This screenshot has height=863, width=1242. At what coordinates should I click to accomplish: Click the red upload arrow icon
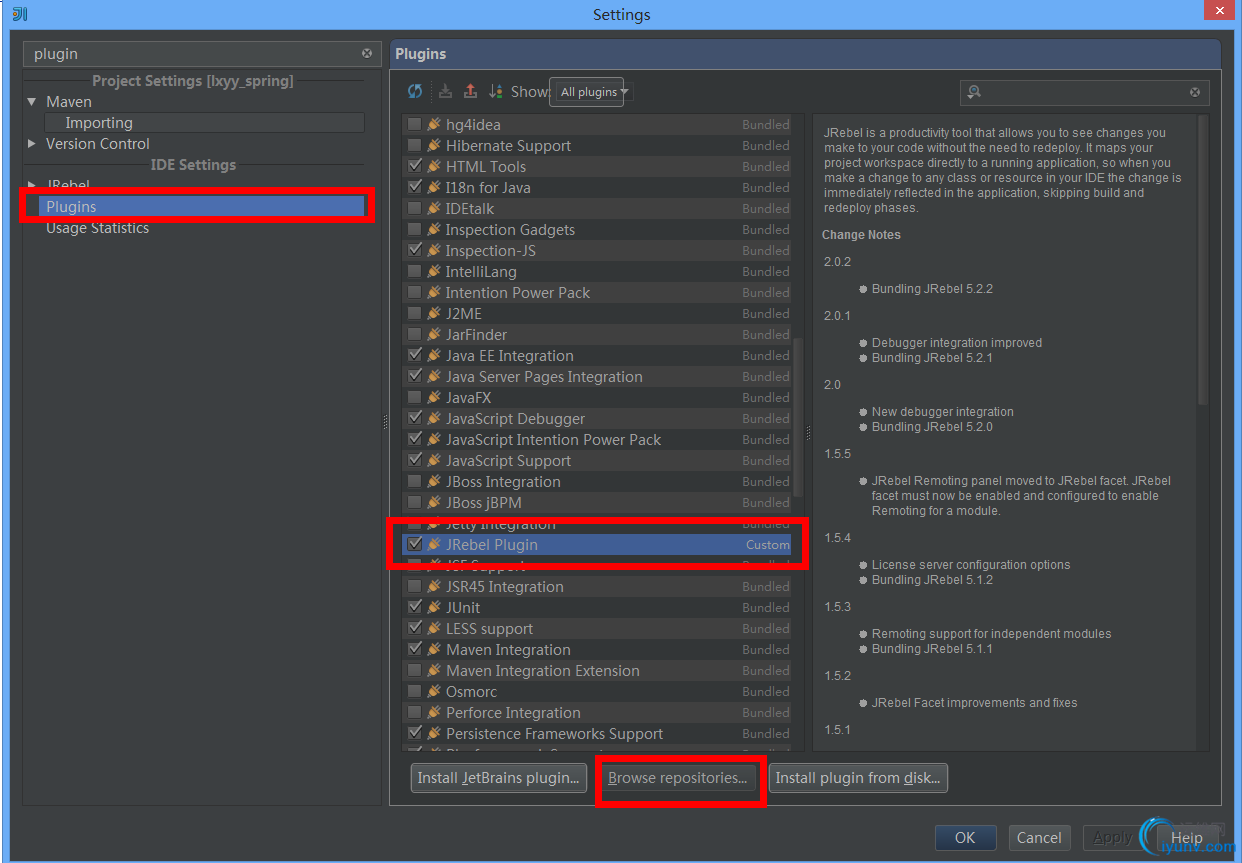coord(471,91)
